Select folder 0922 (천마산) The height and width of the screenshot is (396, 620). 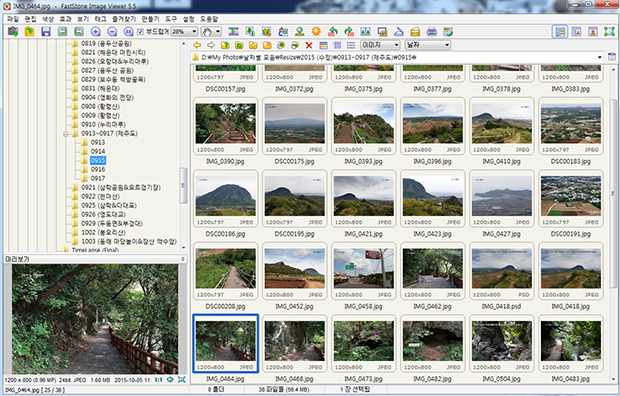click(x=100, y=197)
